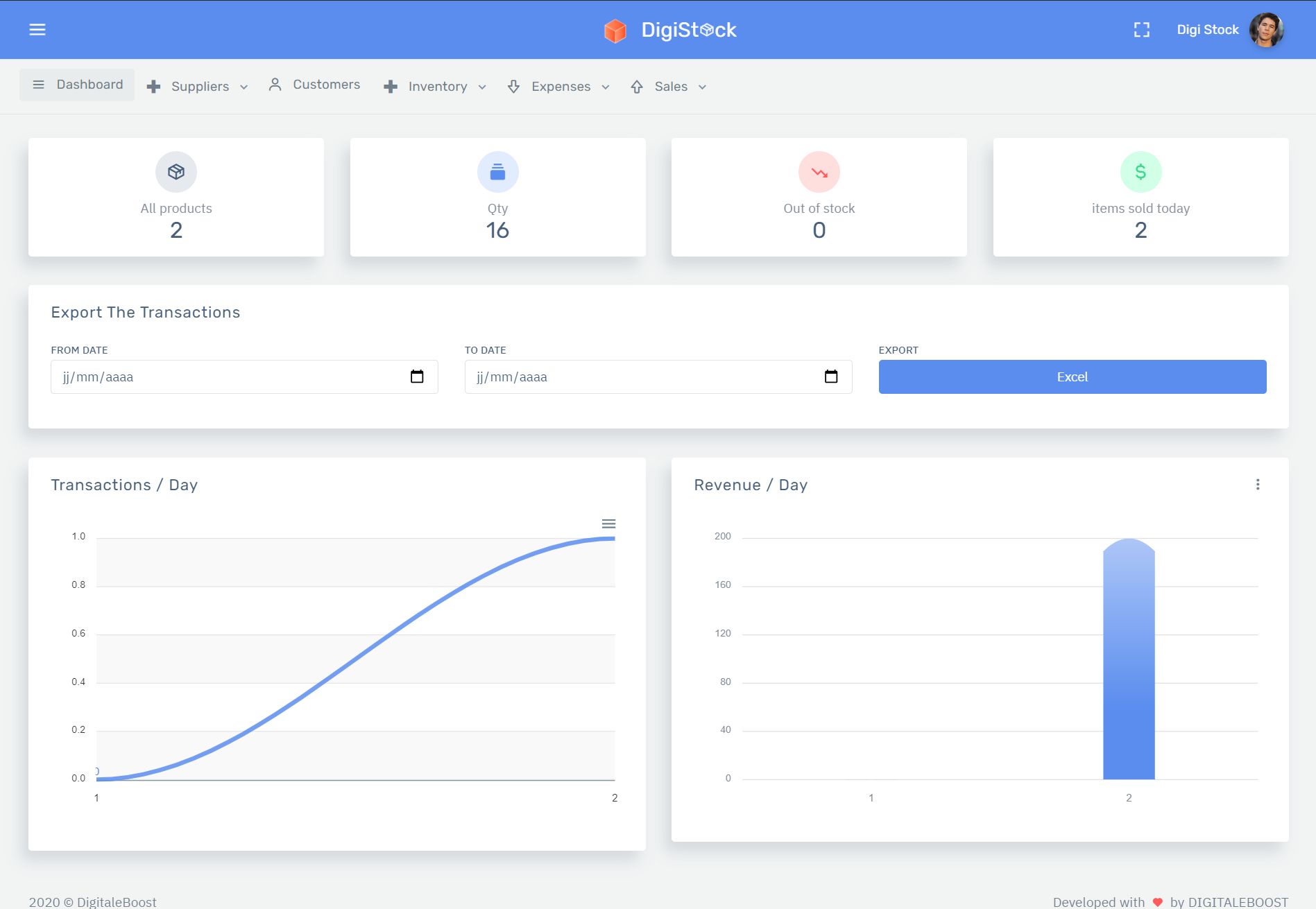The height and width of the screenshot is (909, 1316).
Task: Click the "items sold today" card label
Action: click(1140, 209)
